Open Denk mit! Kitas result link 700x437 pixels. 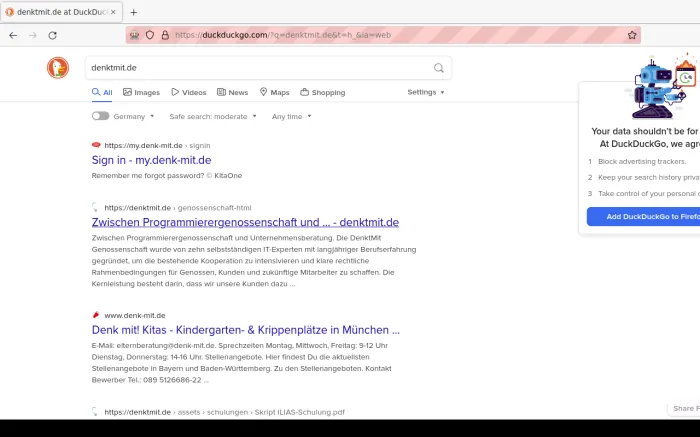pos(246,330)
